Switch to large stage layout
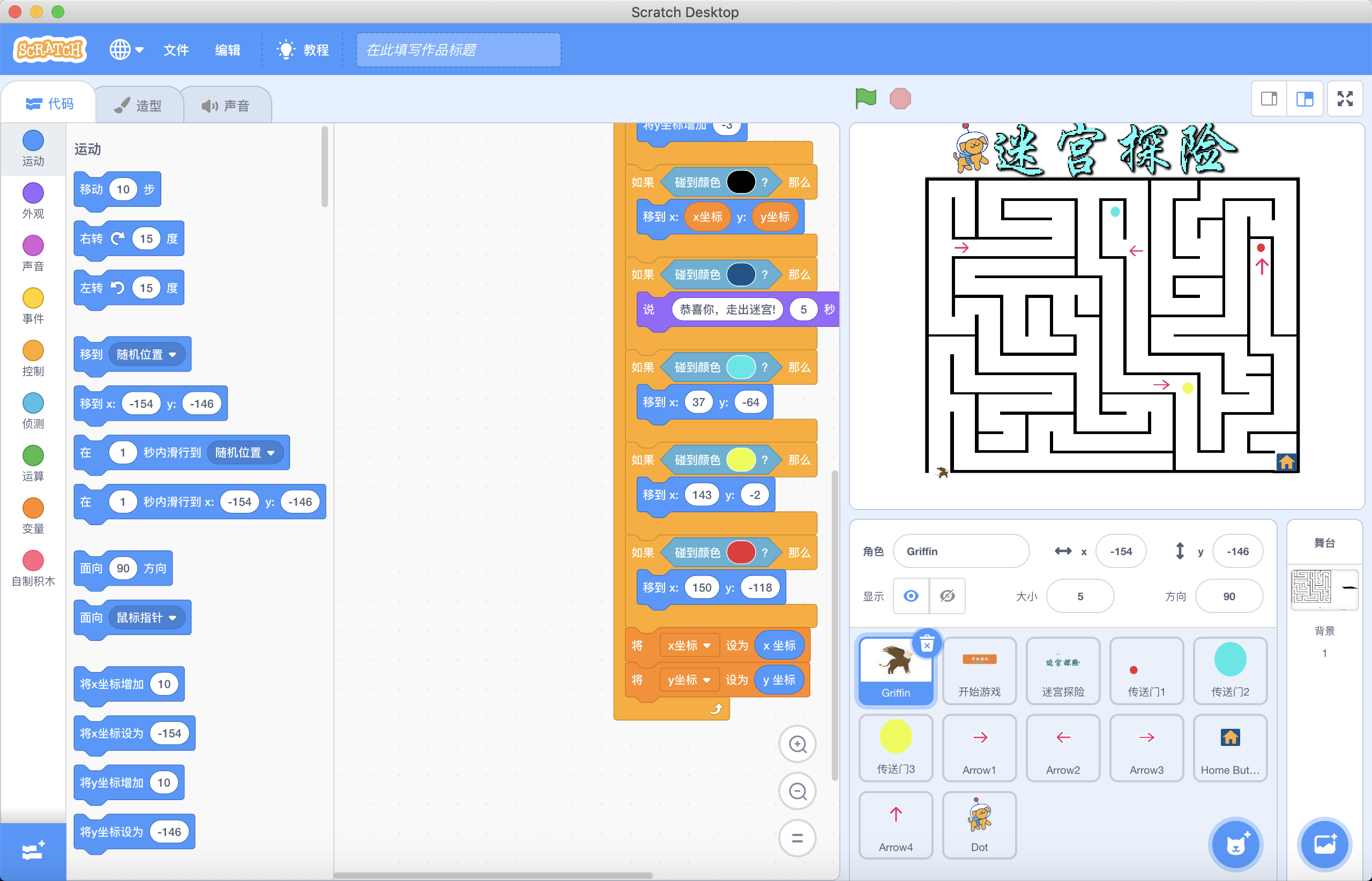This screenshot has width=1372, height=881. point(1304,99)
